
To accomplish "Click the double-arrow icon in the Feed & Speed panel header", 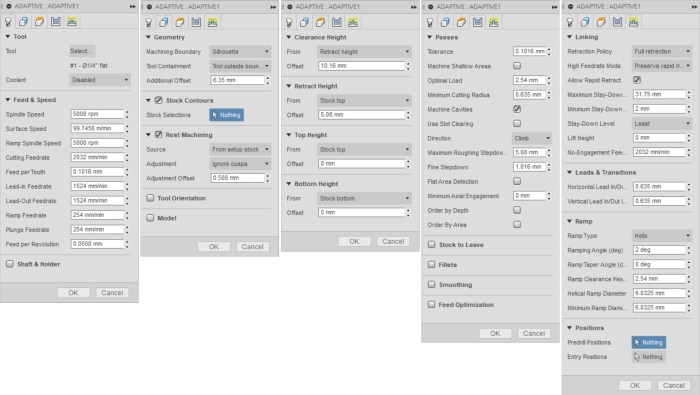I will tap(133, 7).
